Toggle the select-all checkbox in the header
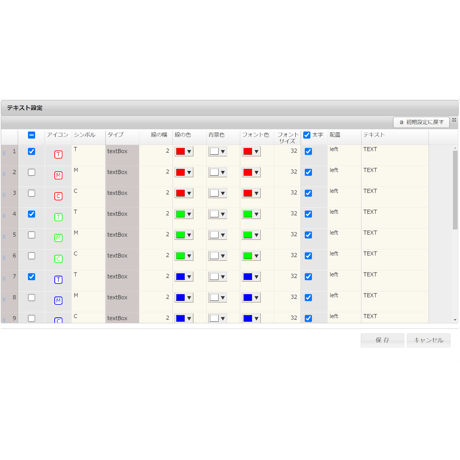The width and height of the screenshot is (460, 460). pyautogui.click(x=31, y=135)
